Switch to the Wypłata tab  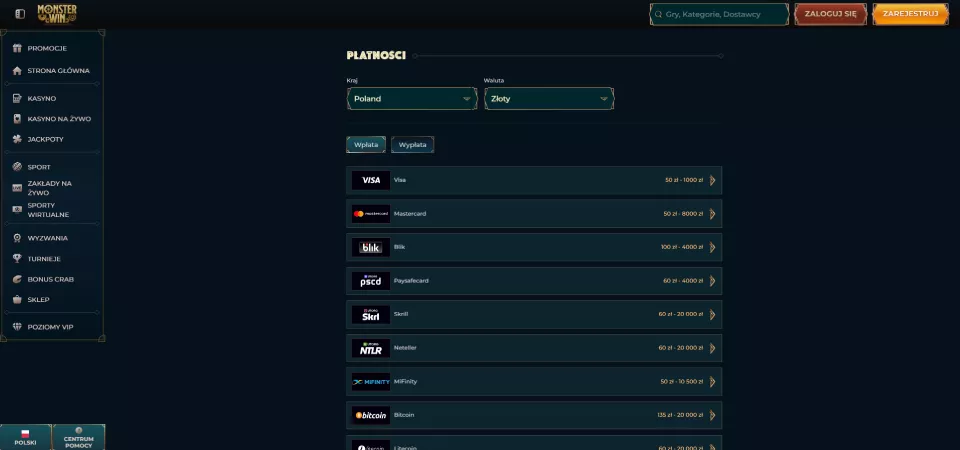click(412, 145)
